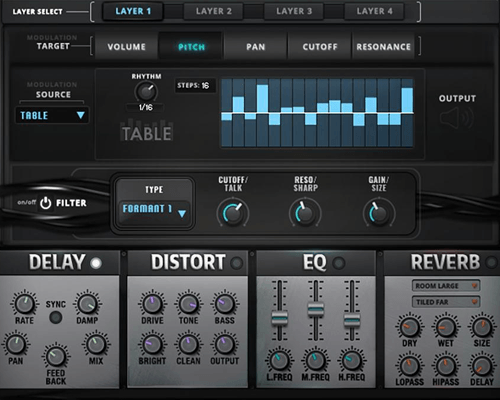
Task: Click the EQ L.FREQ knob
Action: point(279,360)
